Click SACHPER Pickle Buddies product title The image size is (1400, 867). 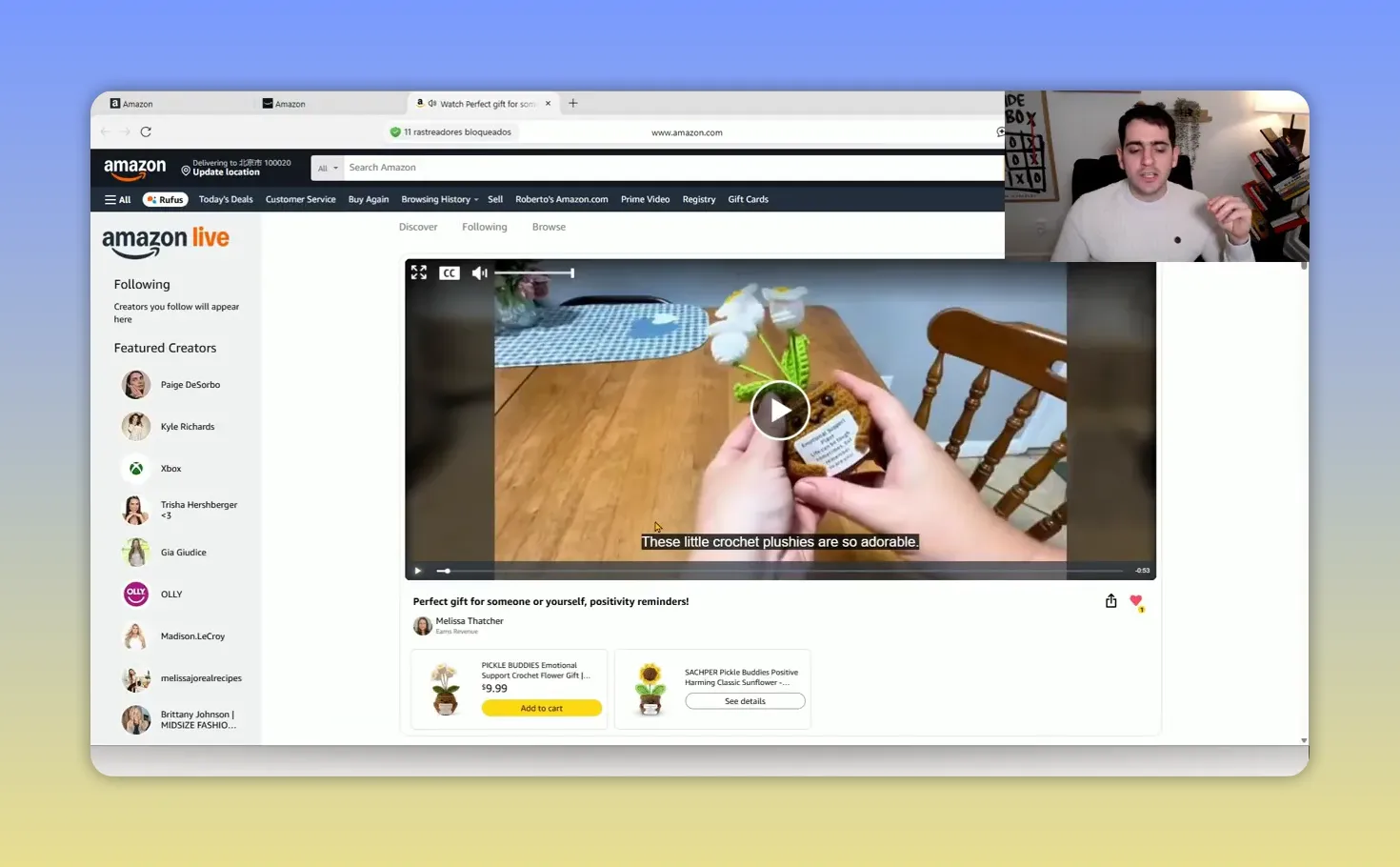(x=742, y=677)
